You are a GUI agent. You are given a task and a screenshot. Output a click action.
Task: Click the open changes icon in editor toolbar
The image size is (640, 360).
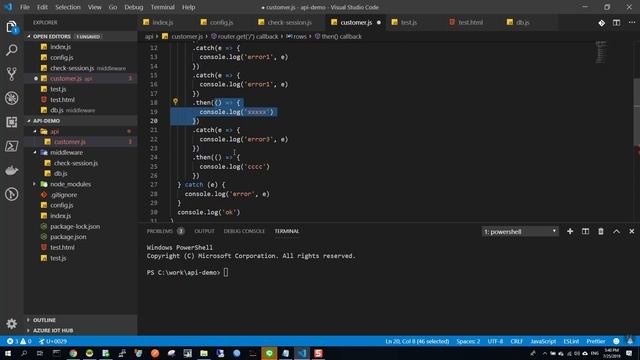click(601, 23)
